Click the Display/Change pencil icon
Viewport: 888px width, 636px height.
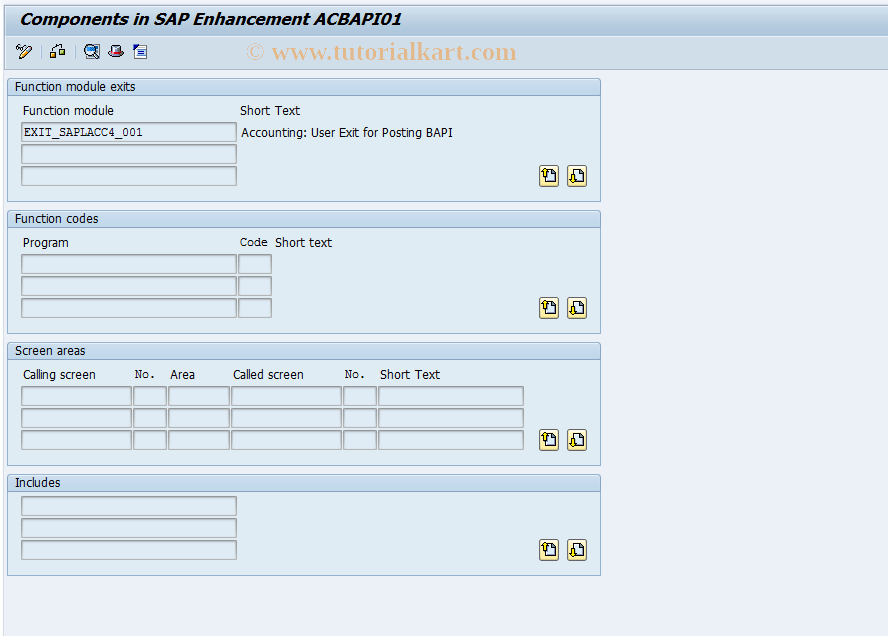[23, 51]
